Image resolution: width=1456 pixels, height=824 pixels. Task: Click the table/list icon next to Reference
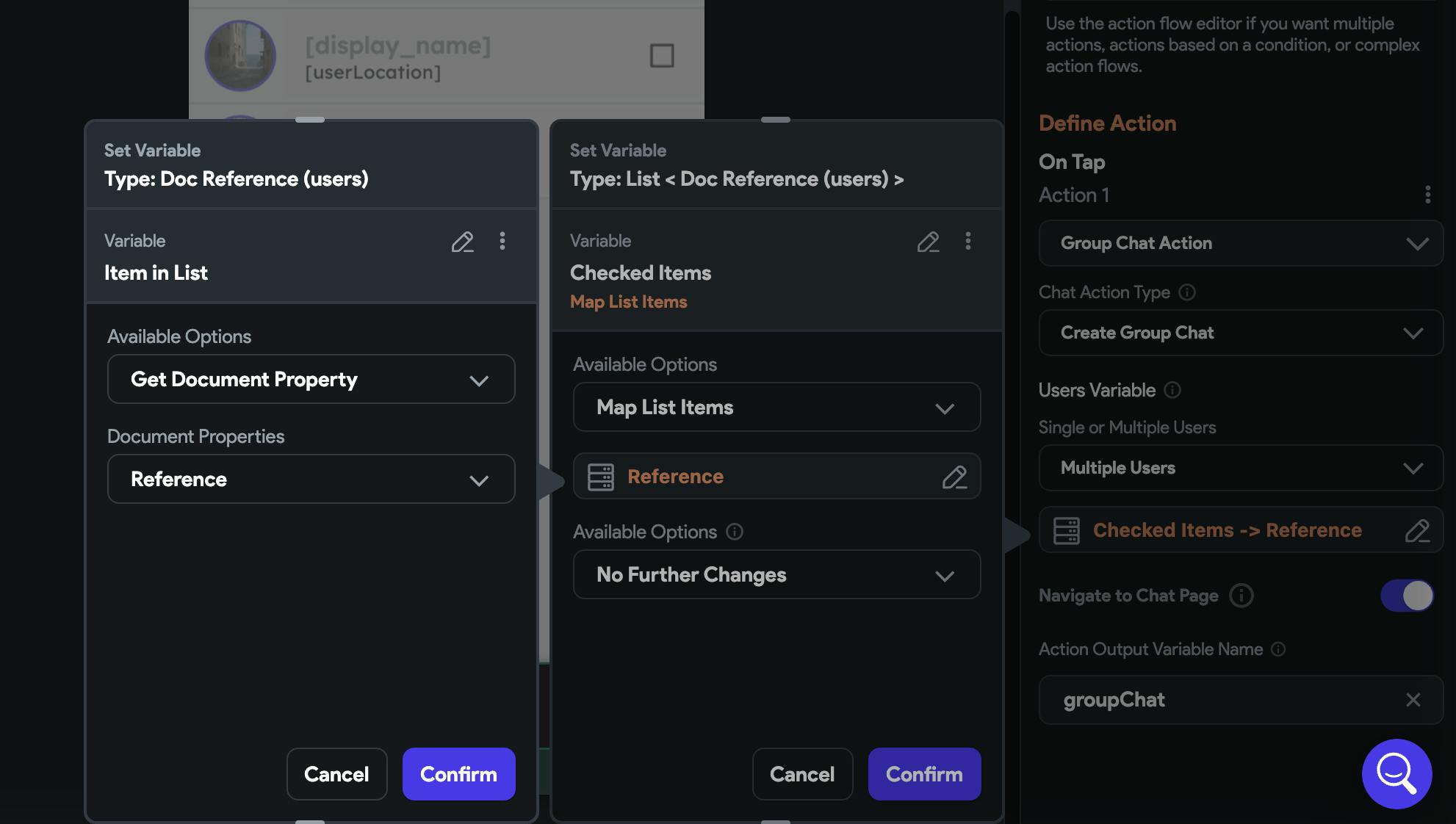pyautogui.click(x=600, y=476)
